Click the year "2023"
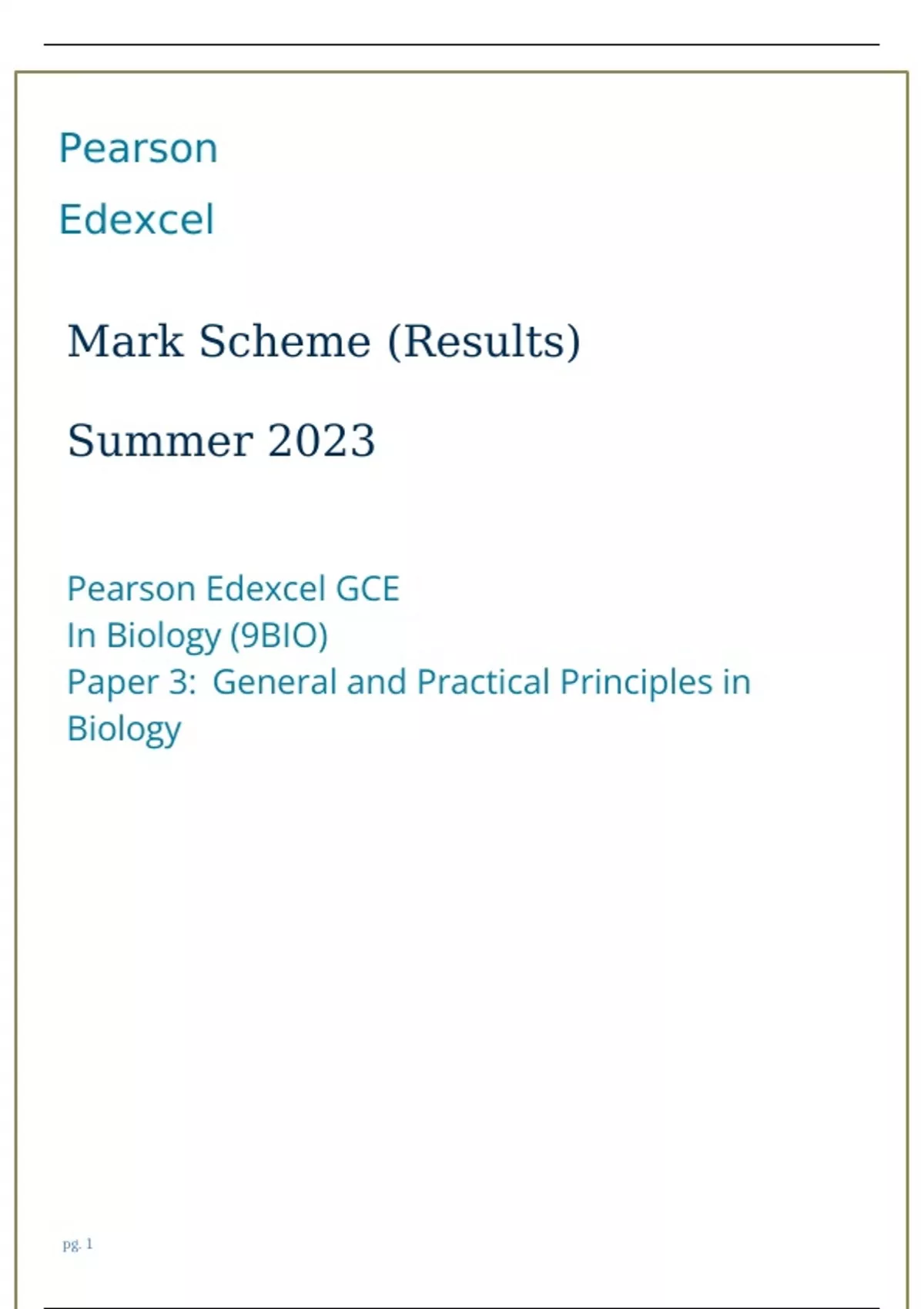 click(322, 441)
